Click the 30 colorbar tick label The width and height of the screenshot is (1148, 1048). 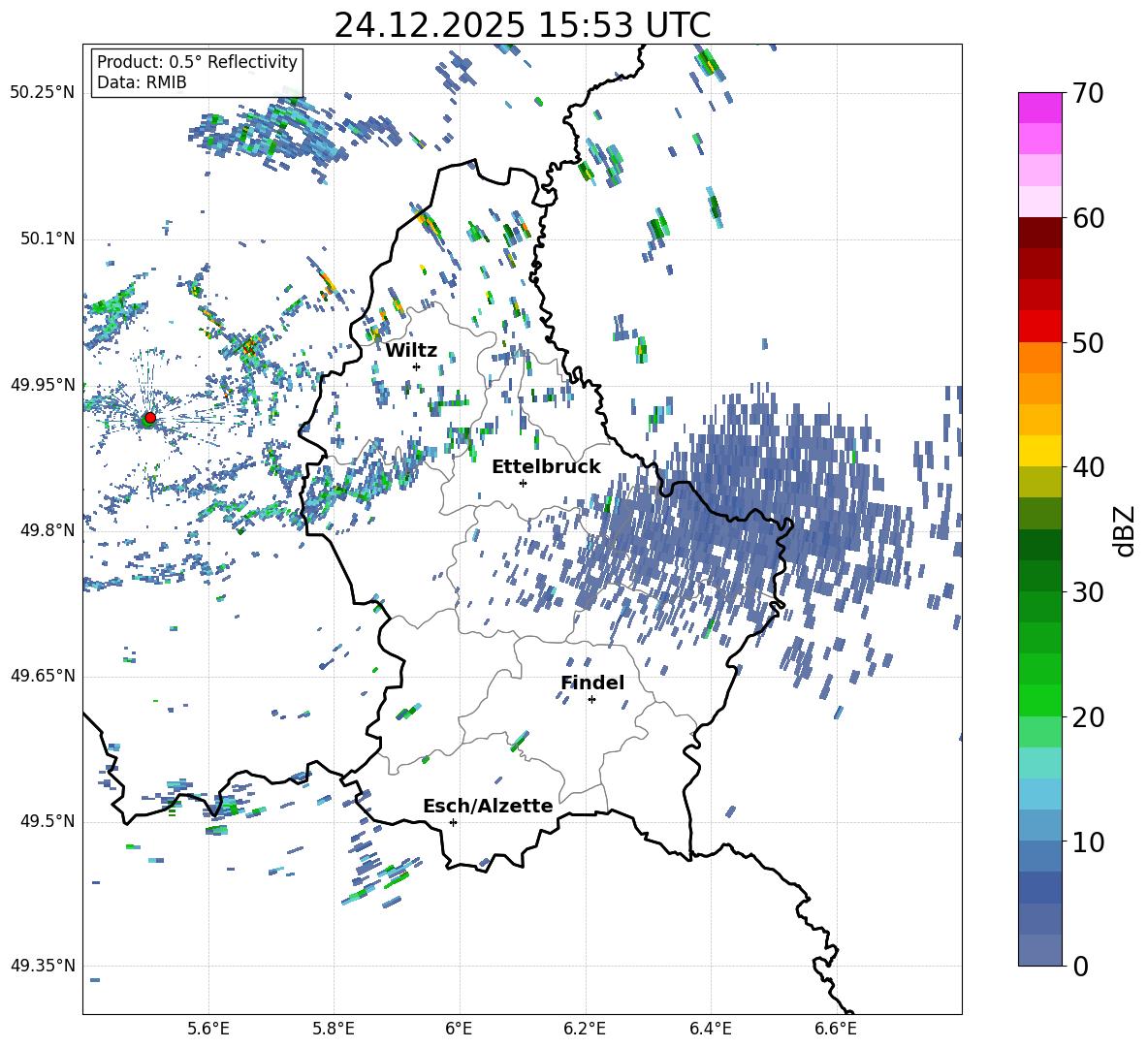tap(1087, 592)
